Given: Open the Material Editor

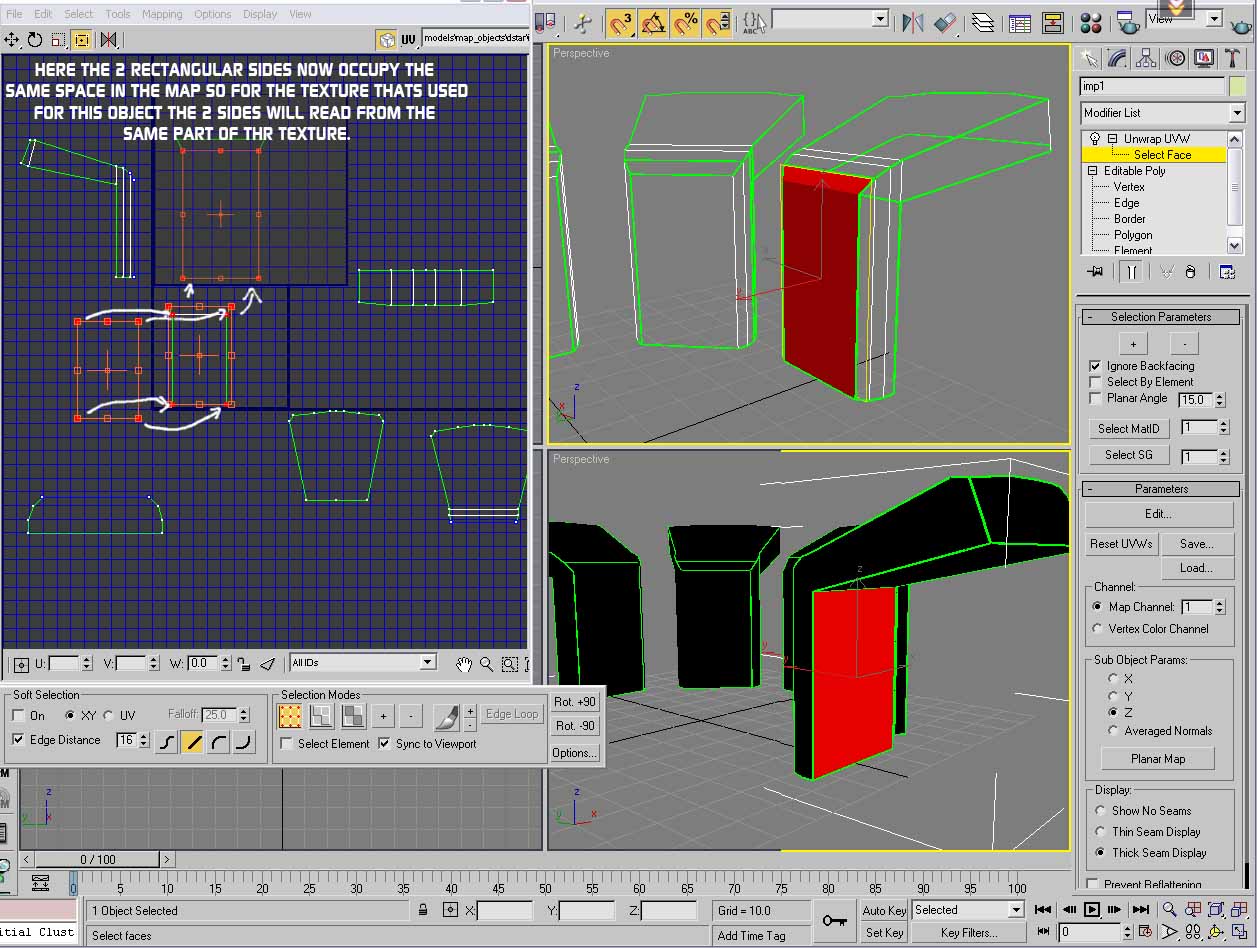Looking at the screenshot, I should [1091, 22].
